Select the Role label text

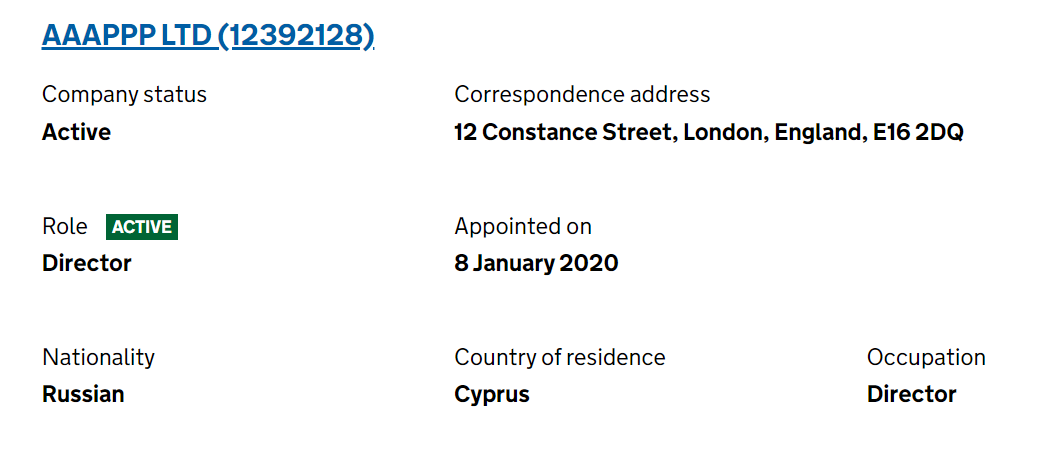pos(65,226)
